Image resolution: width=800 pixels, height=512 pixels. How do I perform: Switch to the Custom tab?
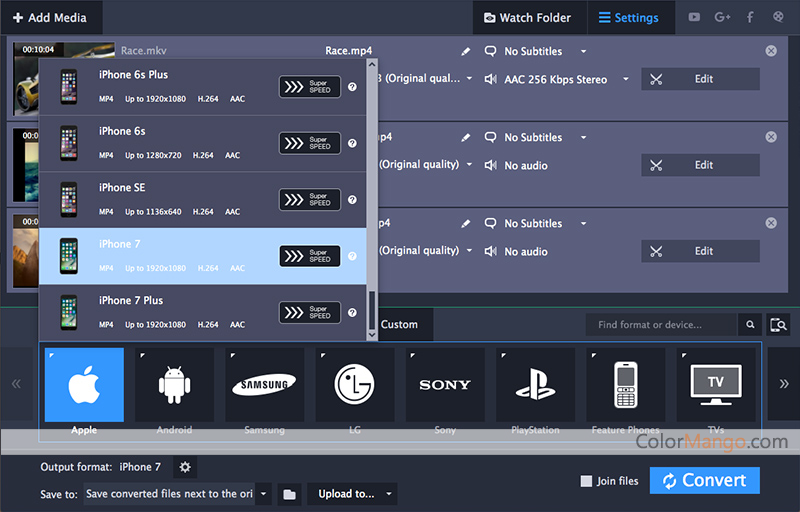pyautogui.click(x=399, y=325)
